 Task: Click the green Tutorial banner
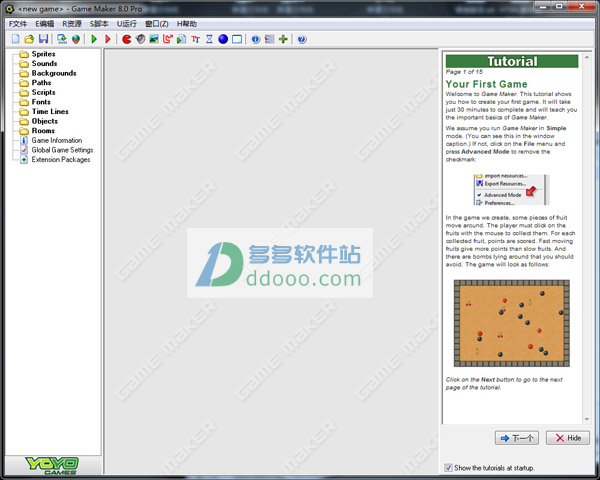click(x=512, y=61)
